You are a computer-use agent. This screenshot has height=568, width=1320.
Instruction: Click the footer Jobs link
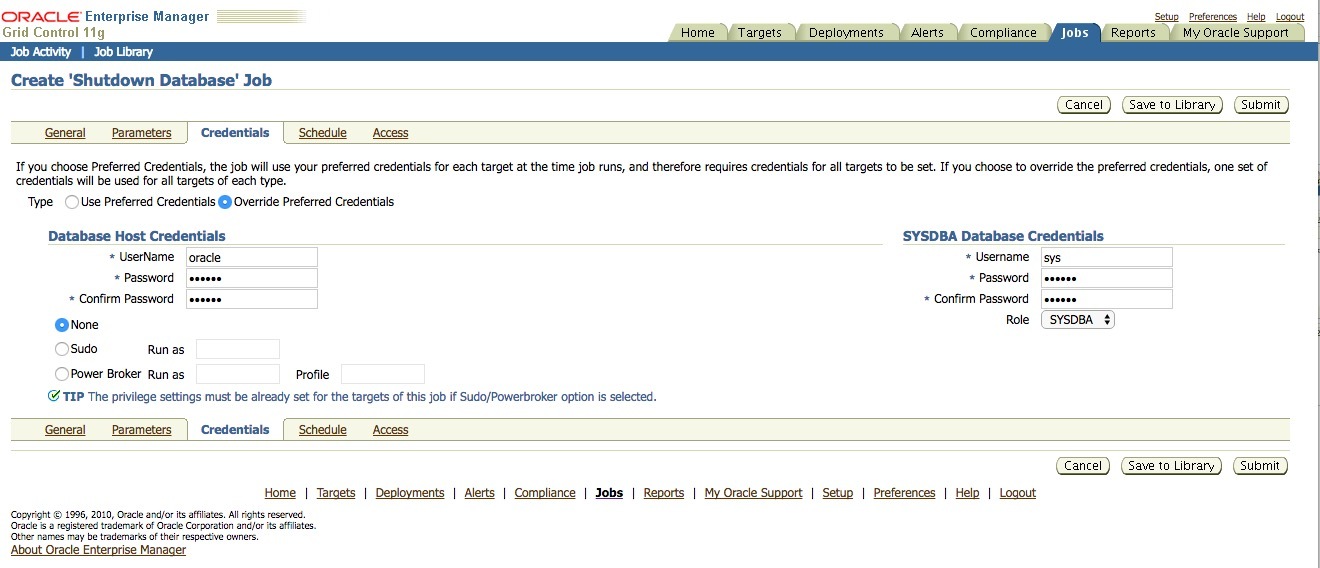[x=609, y=493]
